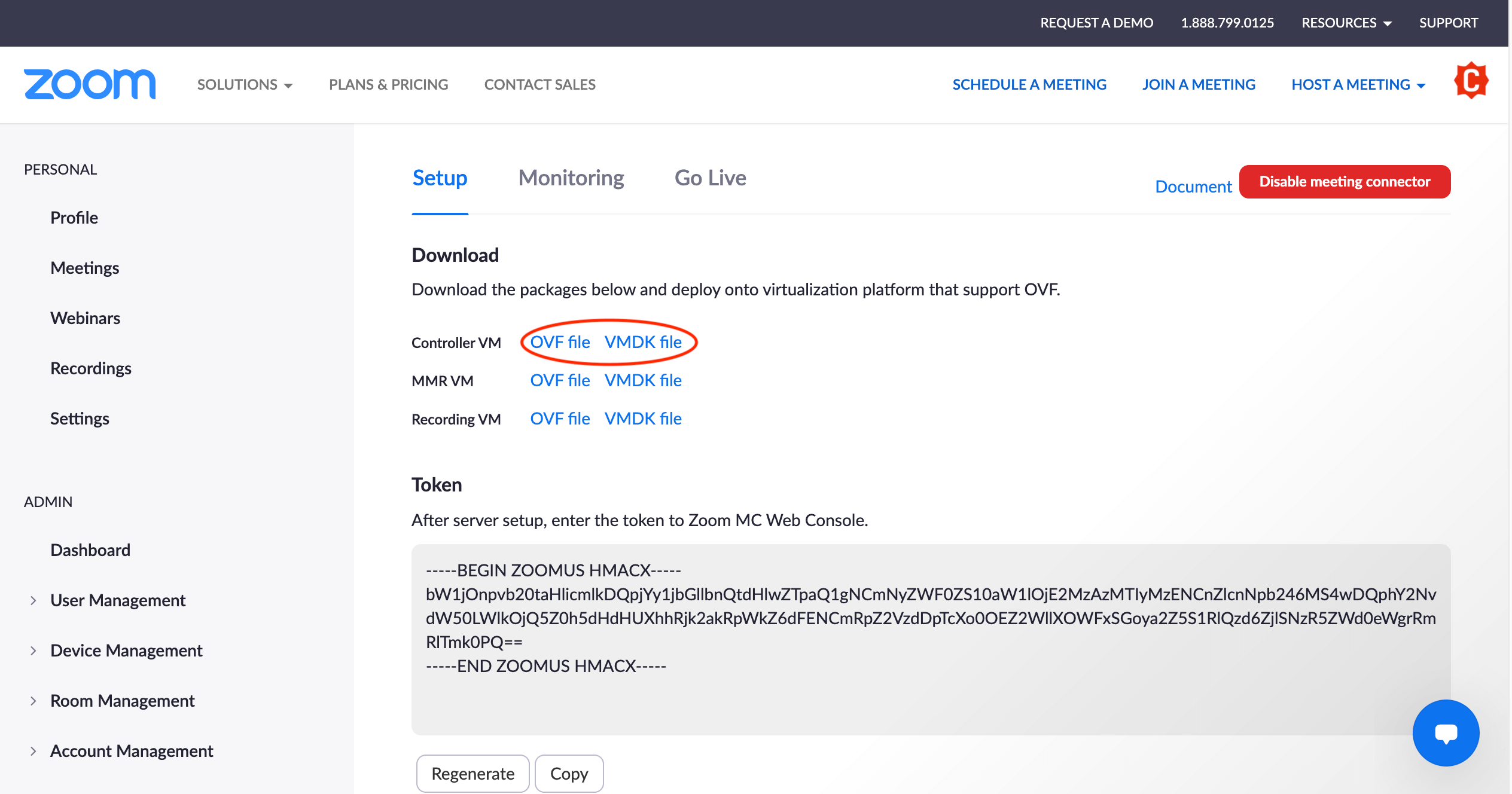Open Contact Sales page
Image resolution: width=1512 pixels, height=794 pixels.
point(539,84)
